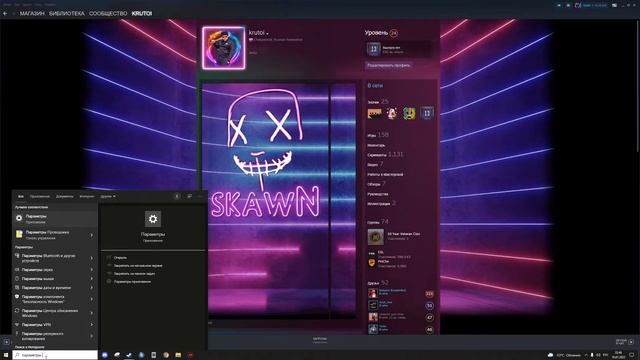Open the Значки (Badges) 25 link

coord(378,102)
